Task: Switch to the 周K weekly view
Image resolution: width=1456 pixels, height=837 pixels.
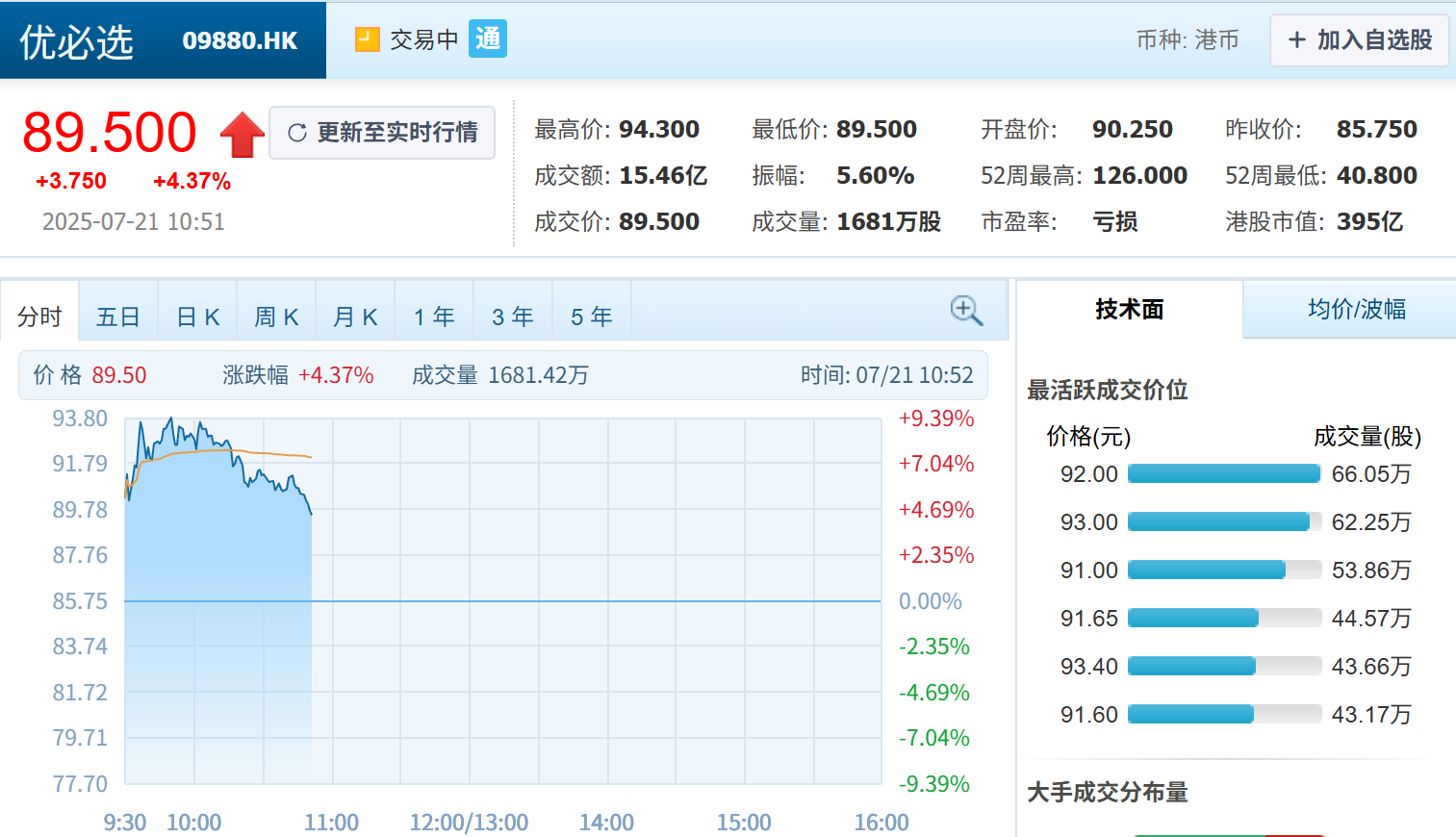Action: coord(276,313)
